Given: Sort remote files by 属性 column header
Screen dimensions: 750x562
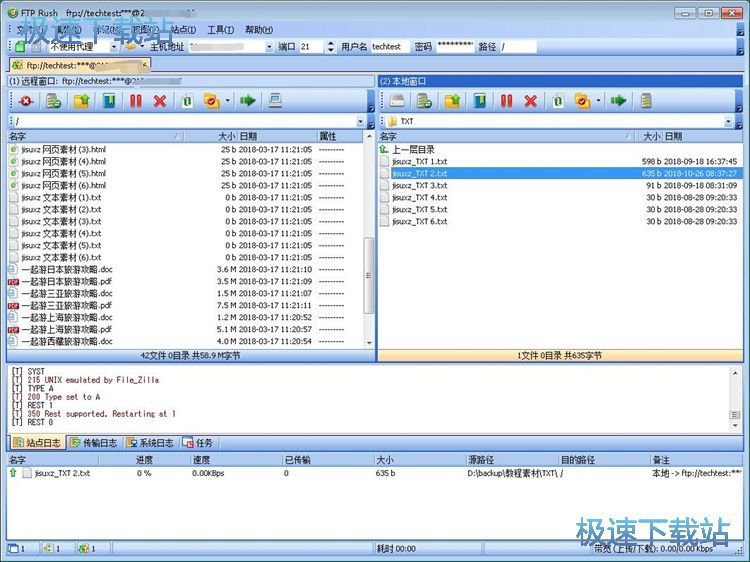Looking at the screenshot, I should pyautogui.click(x=340, y=137).
